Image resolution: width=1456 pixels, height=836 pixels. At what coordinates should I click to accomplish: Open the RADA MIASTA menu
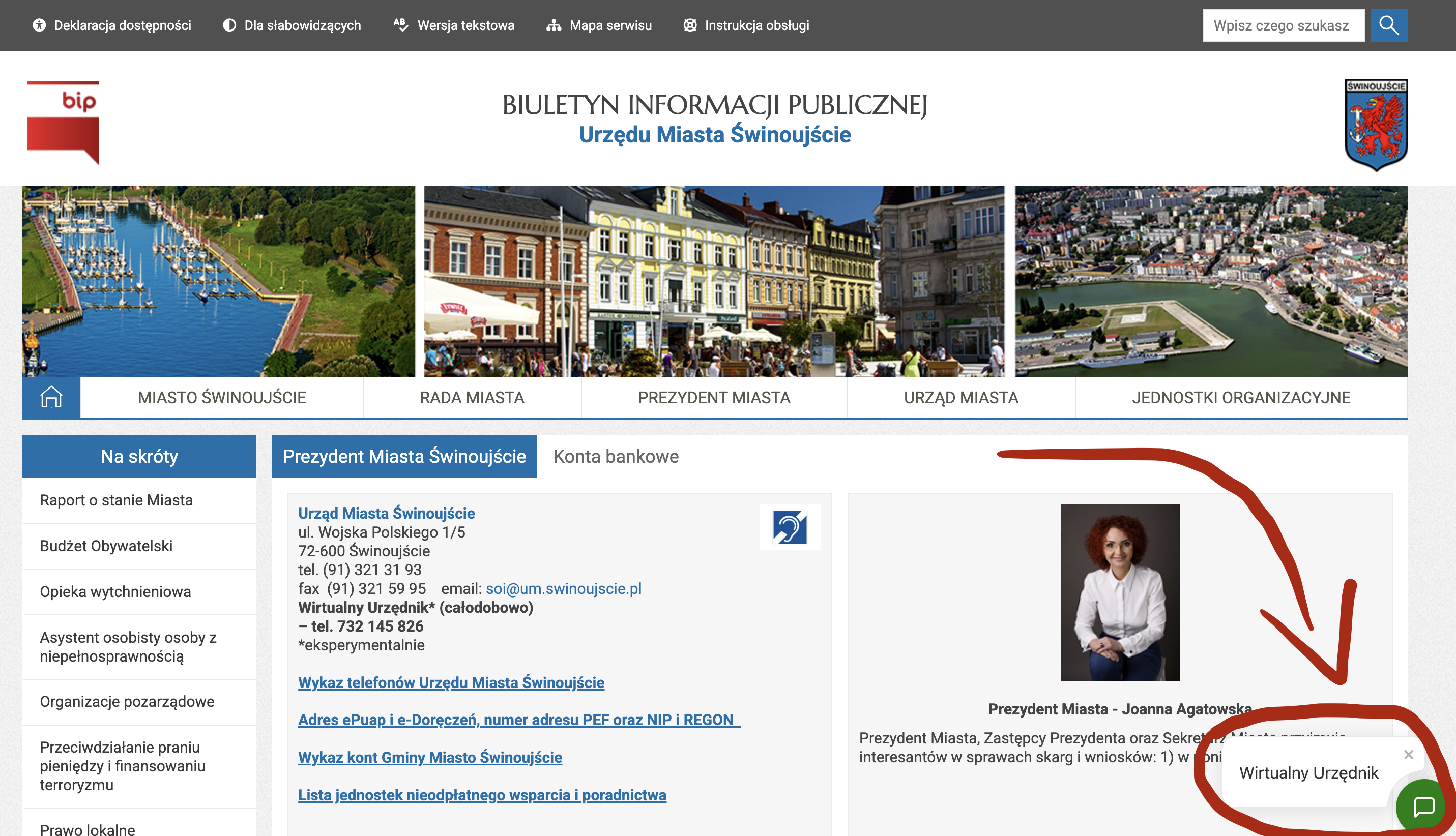472,397
